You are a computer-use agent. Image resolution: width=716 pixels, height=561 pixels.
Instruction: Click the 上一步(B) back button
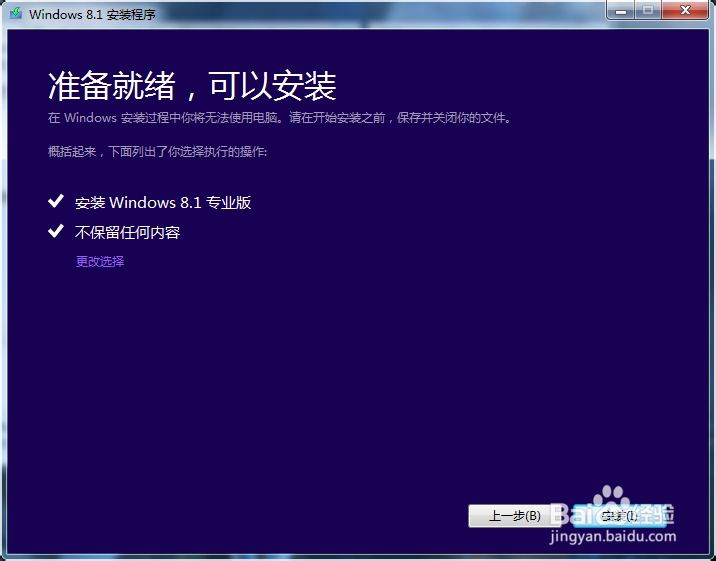point(515,516)
